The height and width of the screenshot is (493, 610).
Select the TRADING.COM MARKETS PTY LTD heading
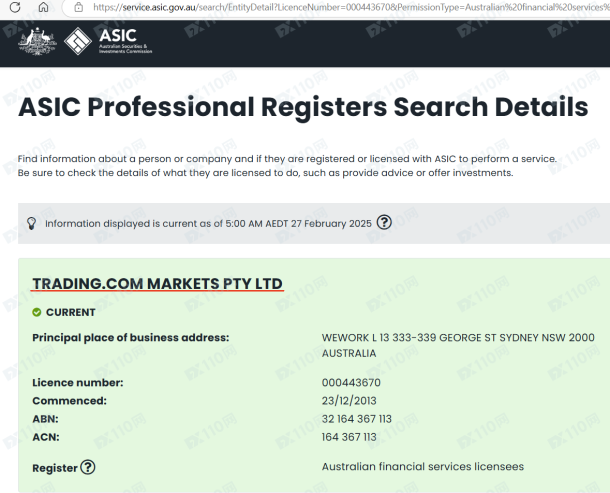pyautogui.click(x=157, y=284)
